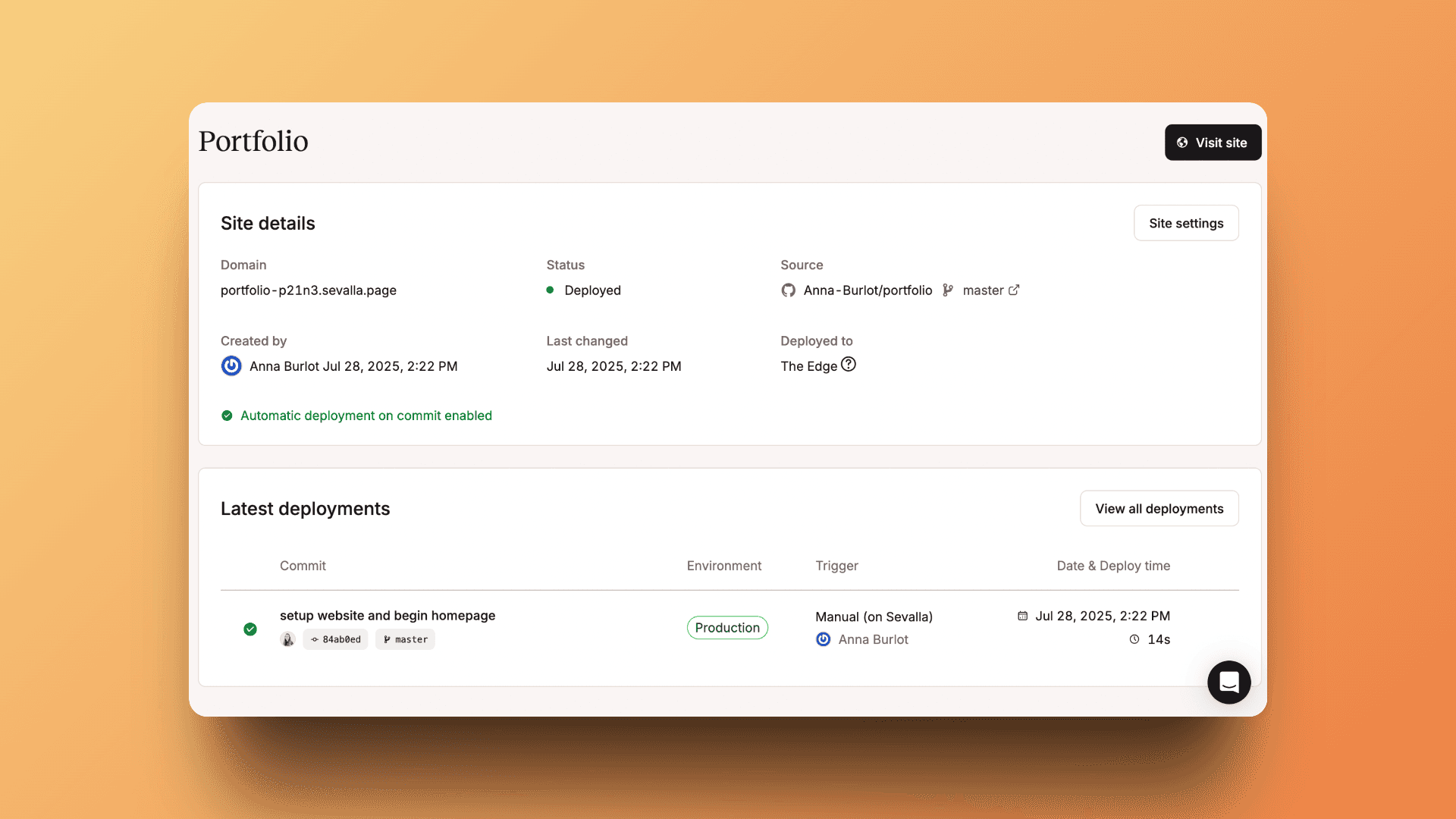This screenshot has width=1456, height=819.
Task: Open the chat support bubble
Action: (x=1228, y=682)
